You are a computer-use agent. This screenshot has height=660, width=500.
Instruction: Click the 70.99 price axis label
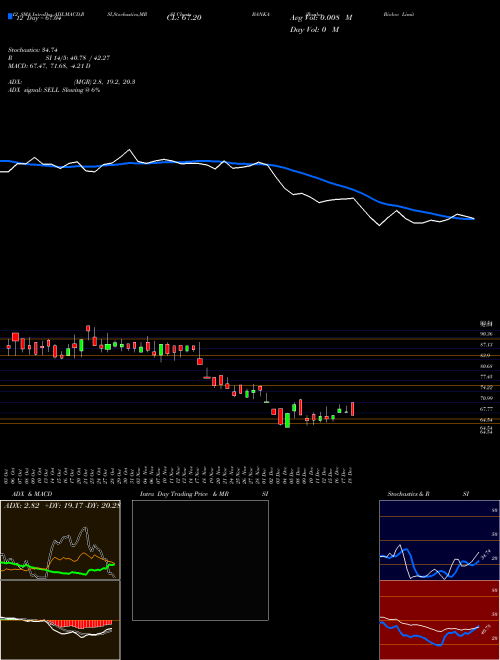(x=486, y=398)
